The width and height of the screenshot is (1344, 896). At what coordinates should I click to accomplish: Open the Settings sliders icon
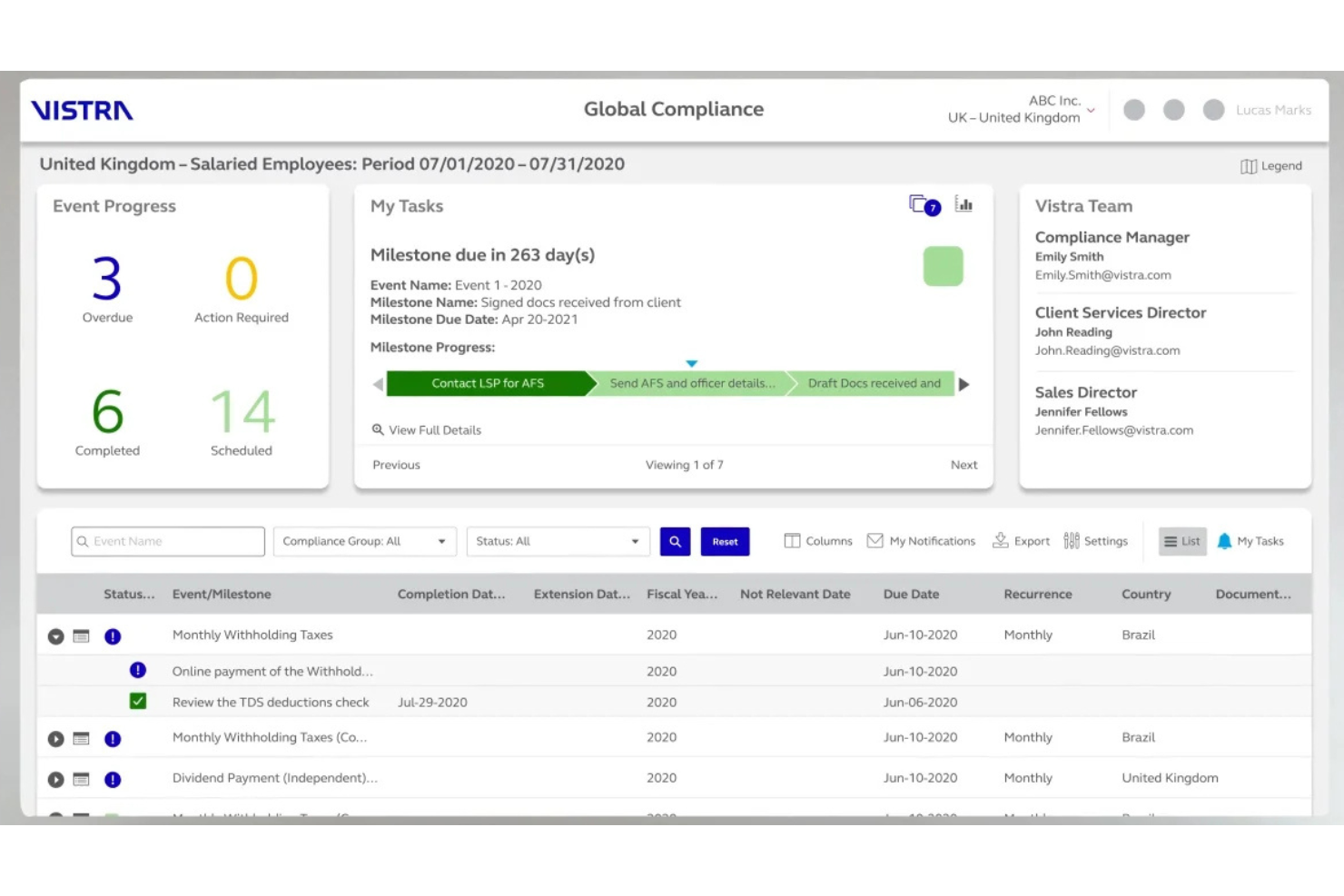(1072, 541)
